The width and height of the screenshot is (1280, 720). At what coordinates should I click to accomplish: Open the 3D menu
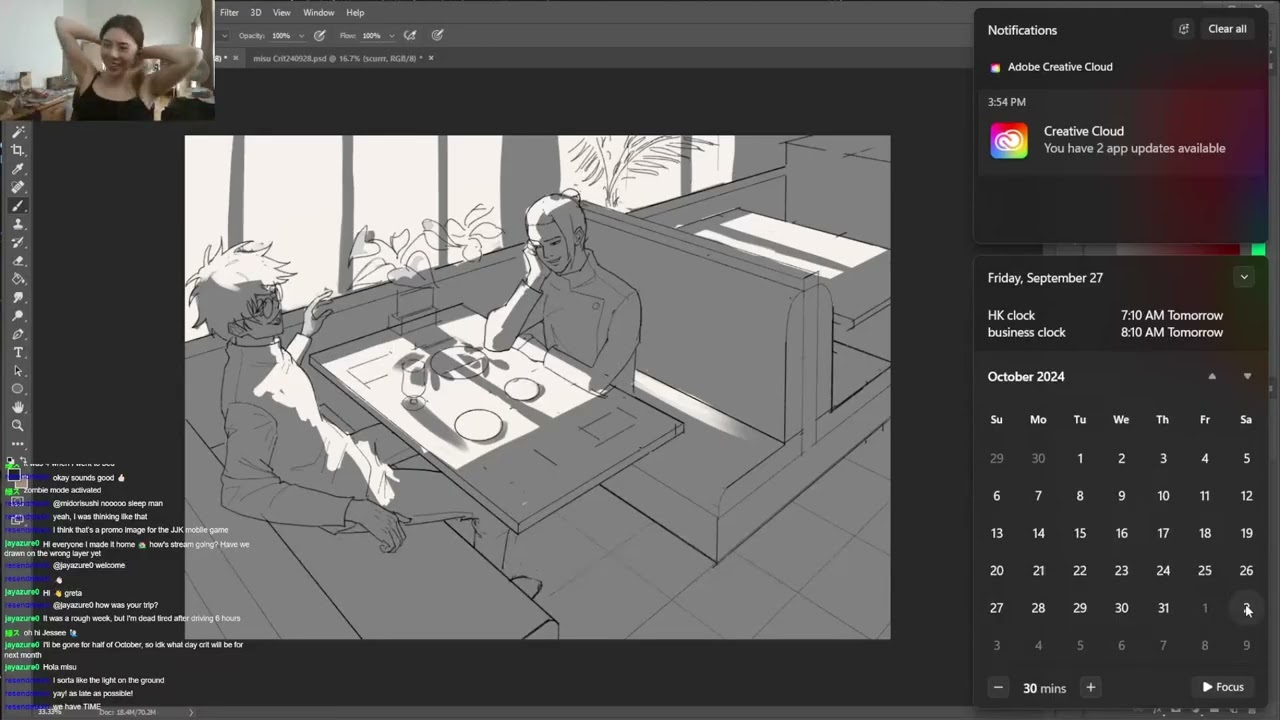[x=256, y=12]
